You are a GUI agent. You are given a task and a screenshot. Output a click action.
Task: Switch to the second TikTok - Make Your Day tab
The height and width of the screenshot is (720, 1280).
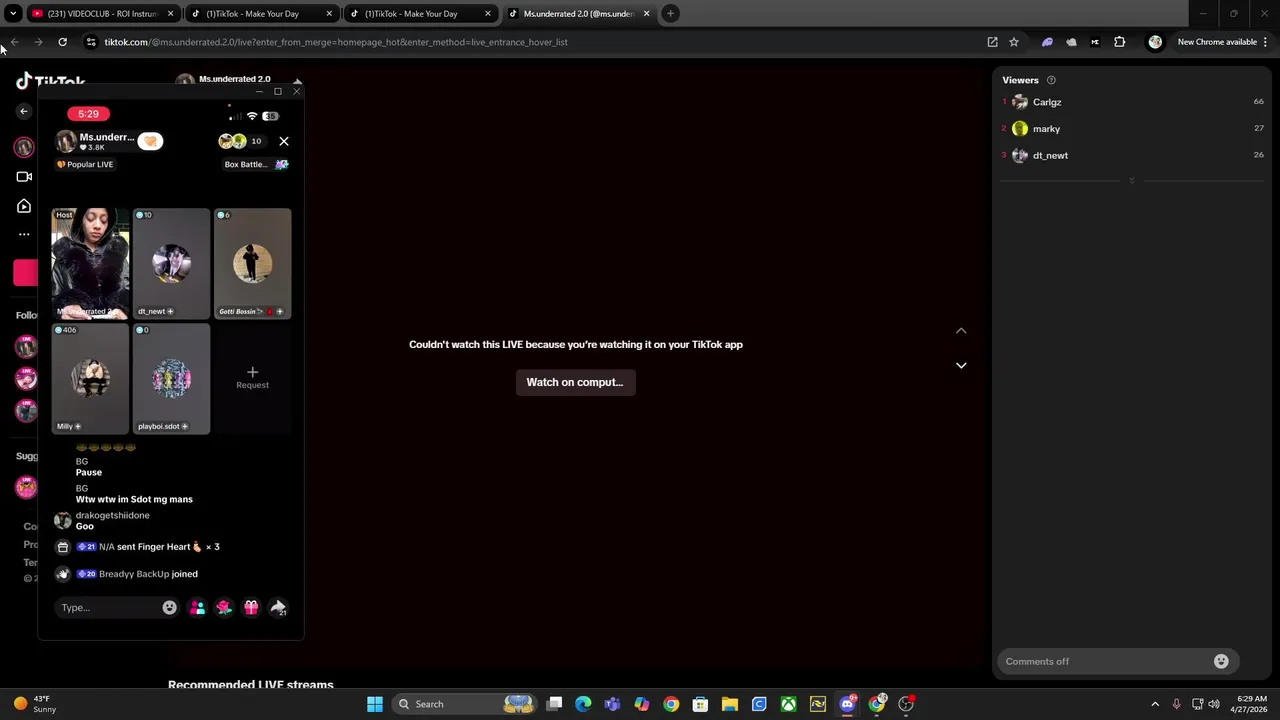point(420,14)
